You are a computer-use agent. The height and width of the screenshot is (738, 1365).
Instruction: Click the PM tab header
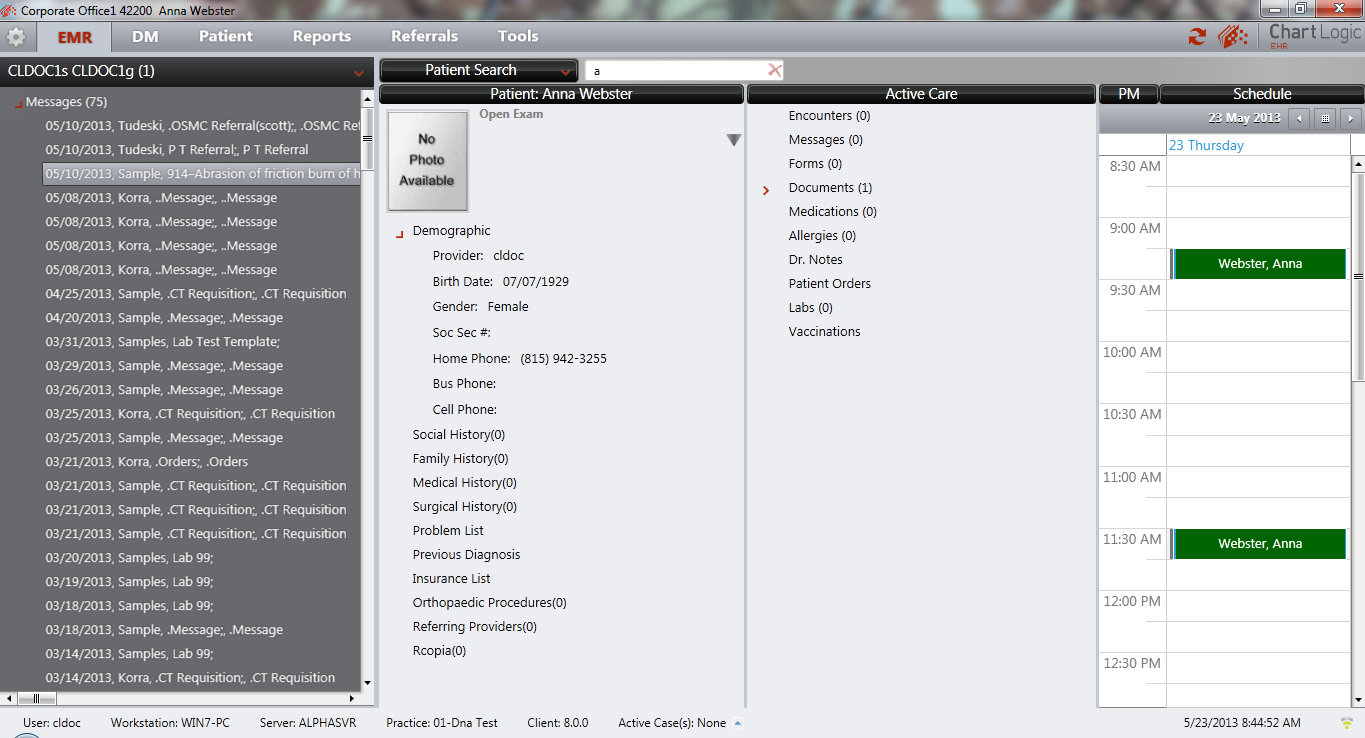1128,93
